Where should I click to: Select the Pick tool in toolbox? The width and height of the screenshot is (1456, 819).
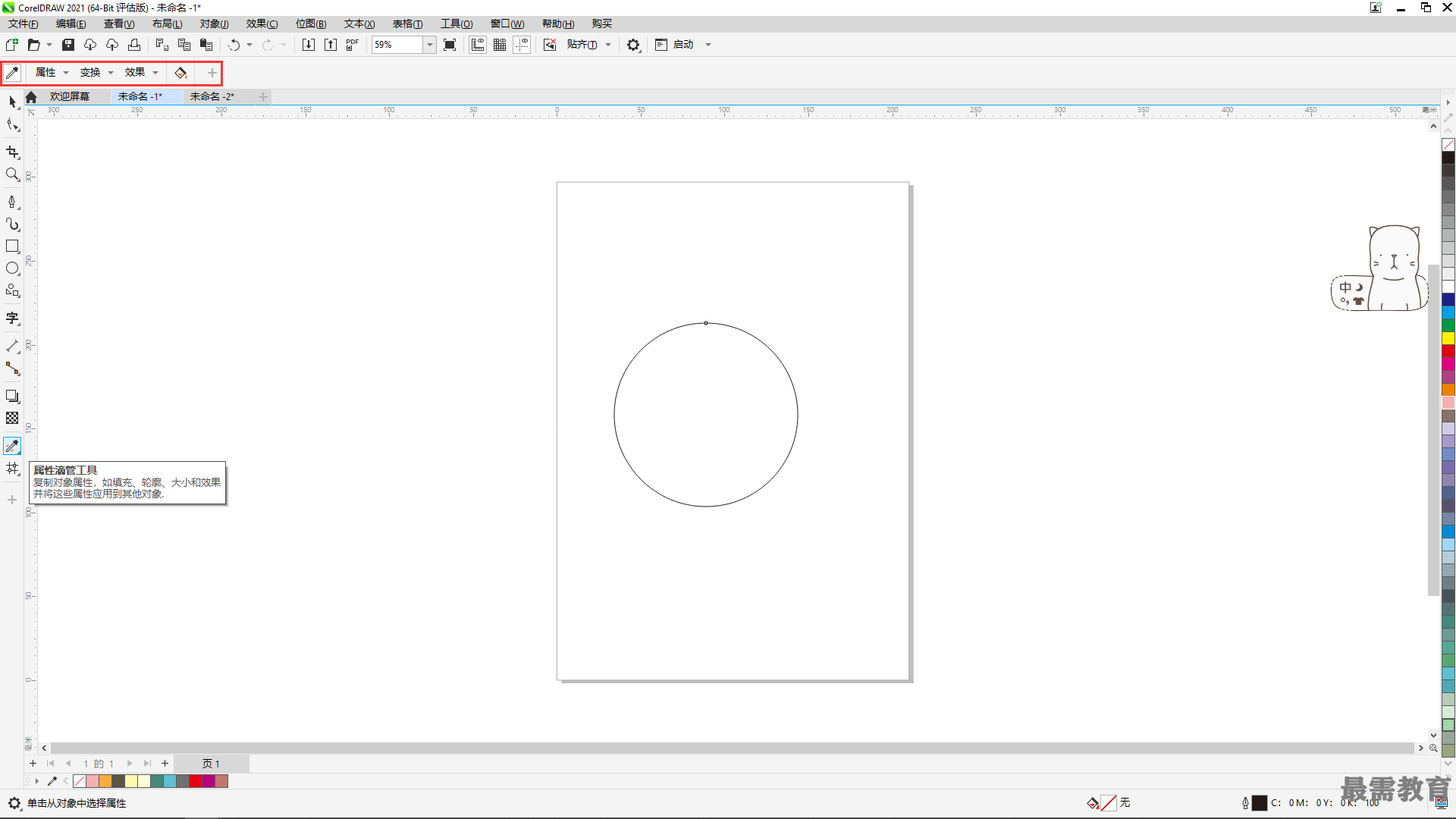coord(12,102)
